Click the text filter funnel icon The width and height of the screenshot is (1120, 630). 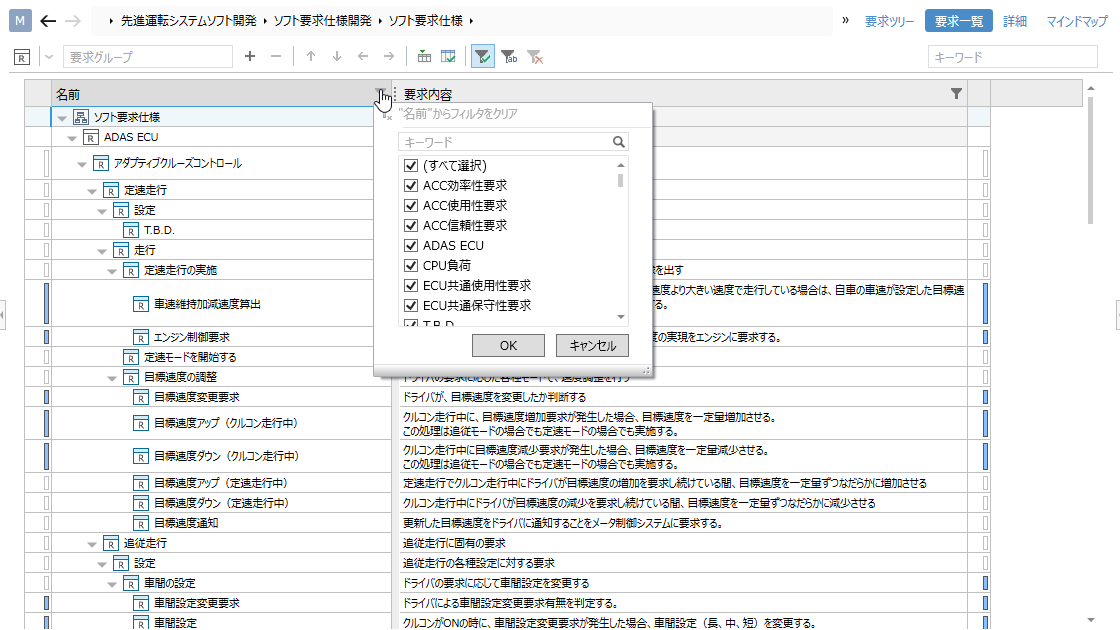509,56
